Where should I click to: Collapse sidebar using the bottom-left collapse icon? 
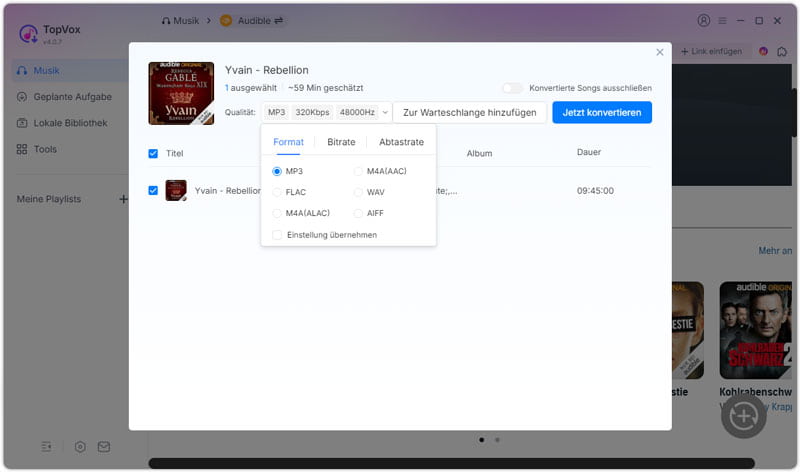coord(46,447)
